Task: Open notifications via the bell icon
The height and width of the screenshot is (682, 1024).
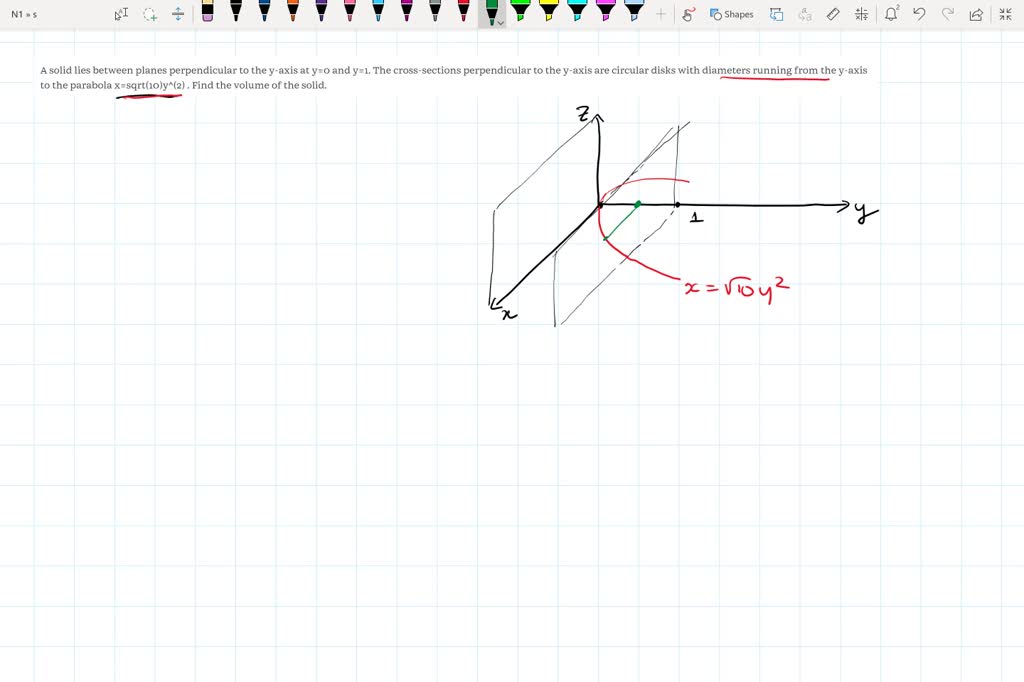Action: 892,14
